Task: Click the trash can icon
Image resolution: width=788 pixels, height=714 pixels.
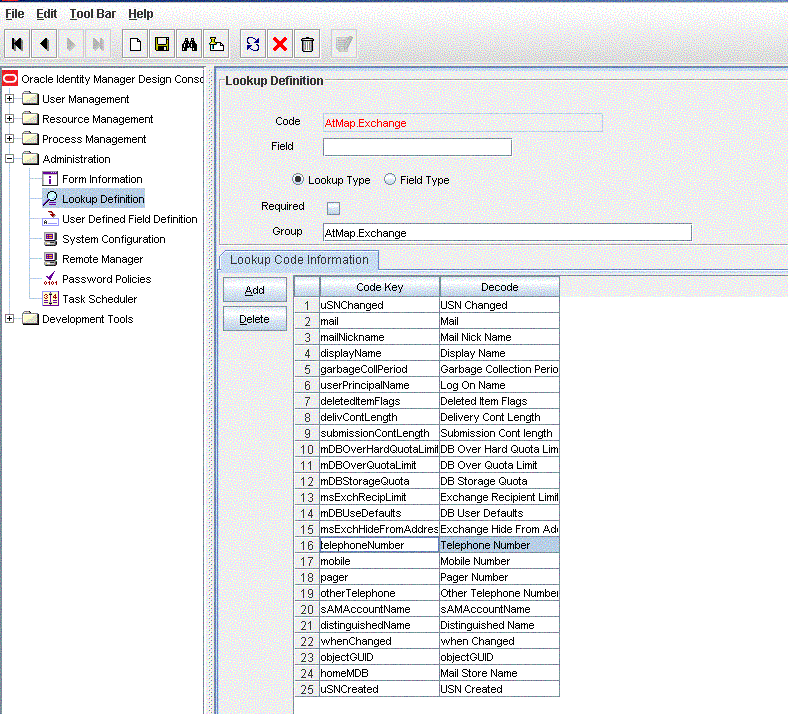Action: click(308, 44)
